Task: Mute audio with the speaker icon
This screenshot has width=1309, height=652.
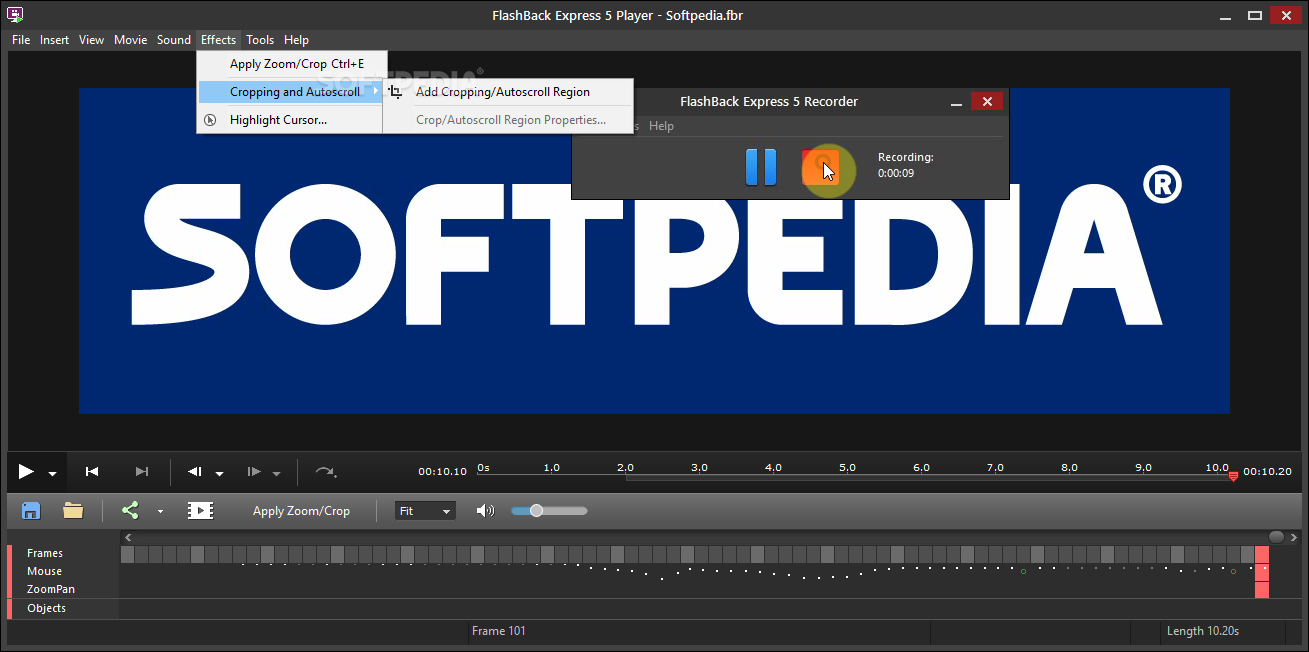Action: 485,510
